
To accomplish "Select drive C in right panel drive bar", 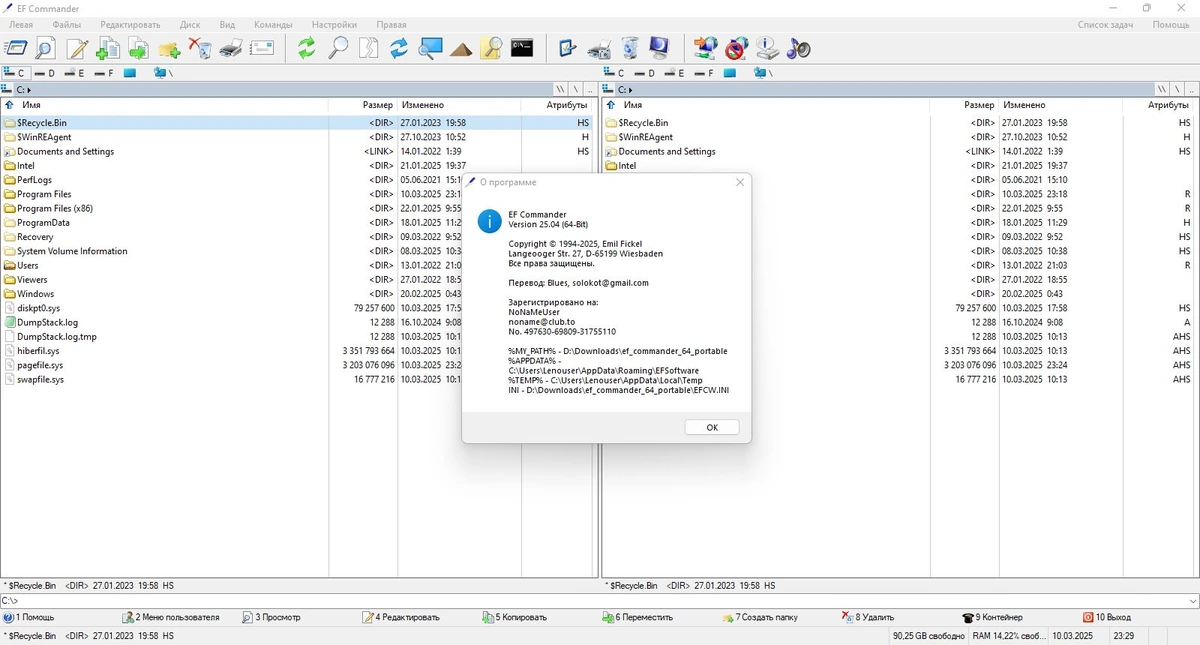I will pos(615,73).
